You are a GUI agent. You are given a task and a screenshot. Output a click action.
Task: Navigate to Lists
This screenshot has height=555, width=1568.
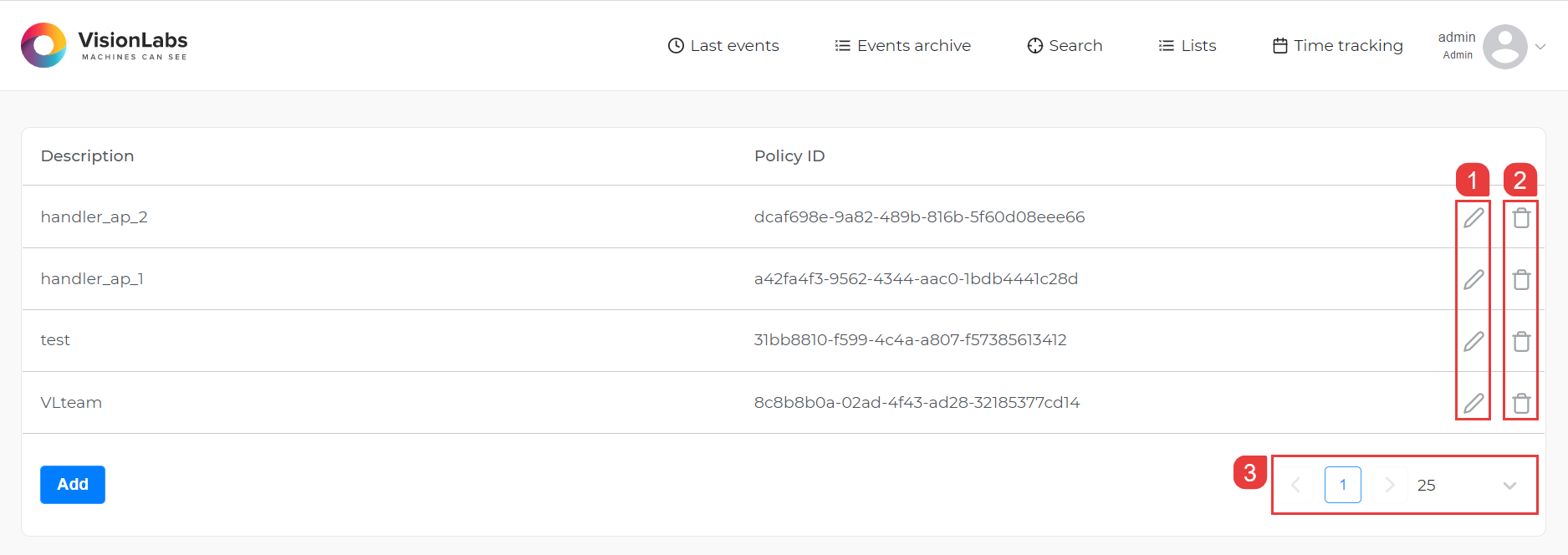coord(1187,46)
